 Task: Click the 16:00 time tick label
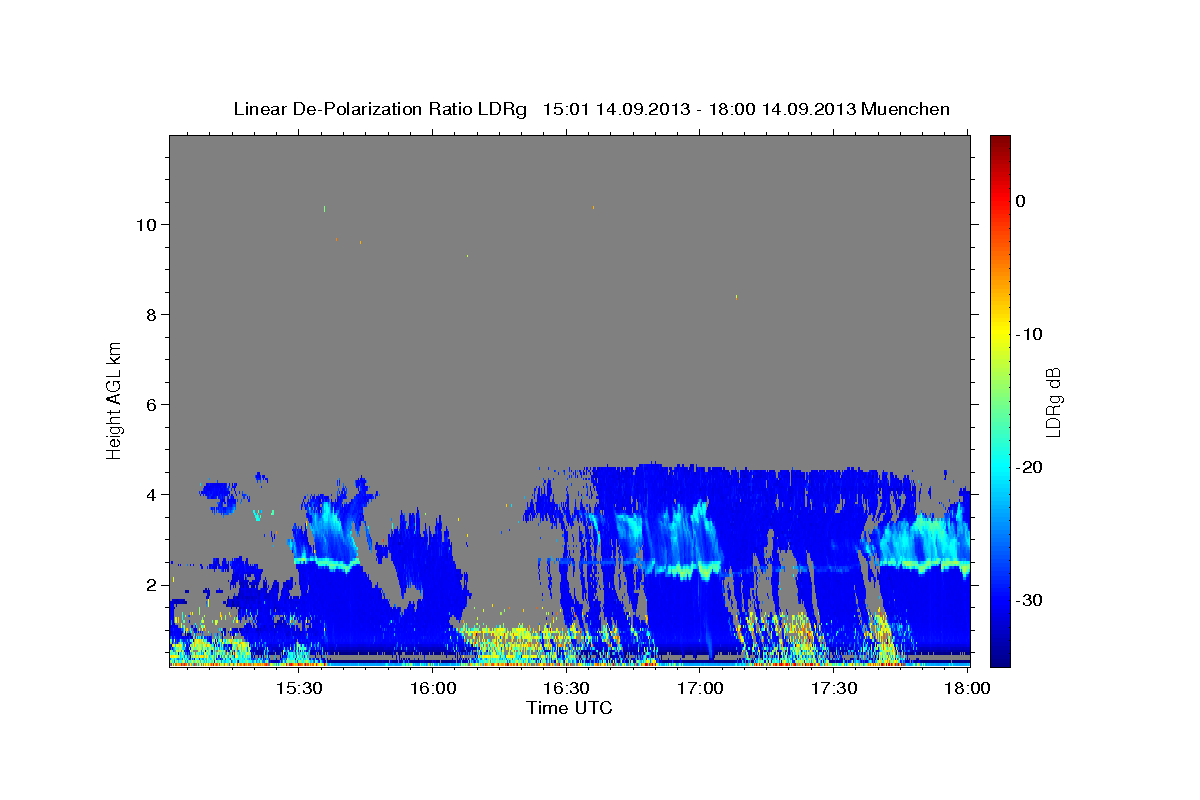pos(432,688)
